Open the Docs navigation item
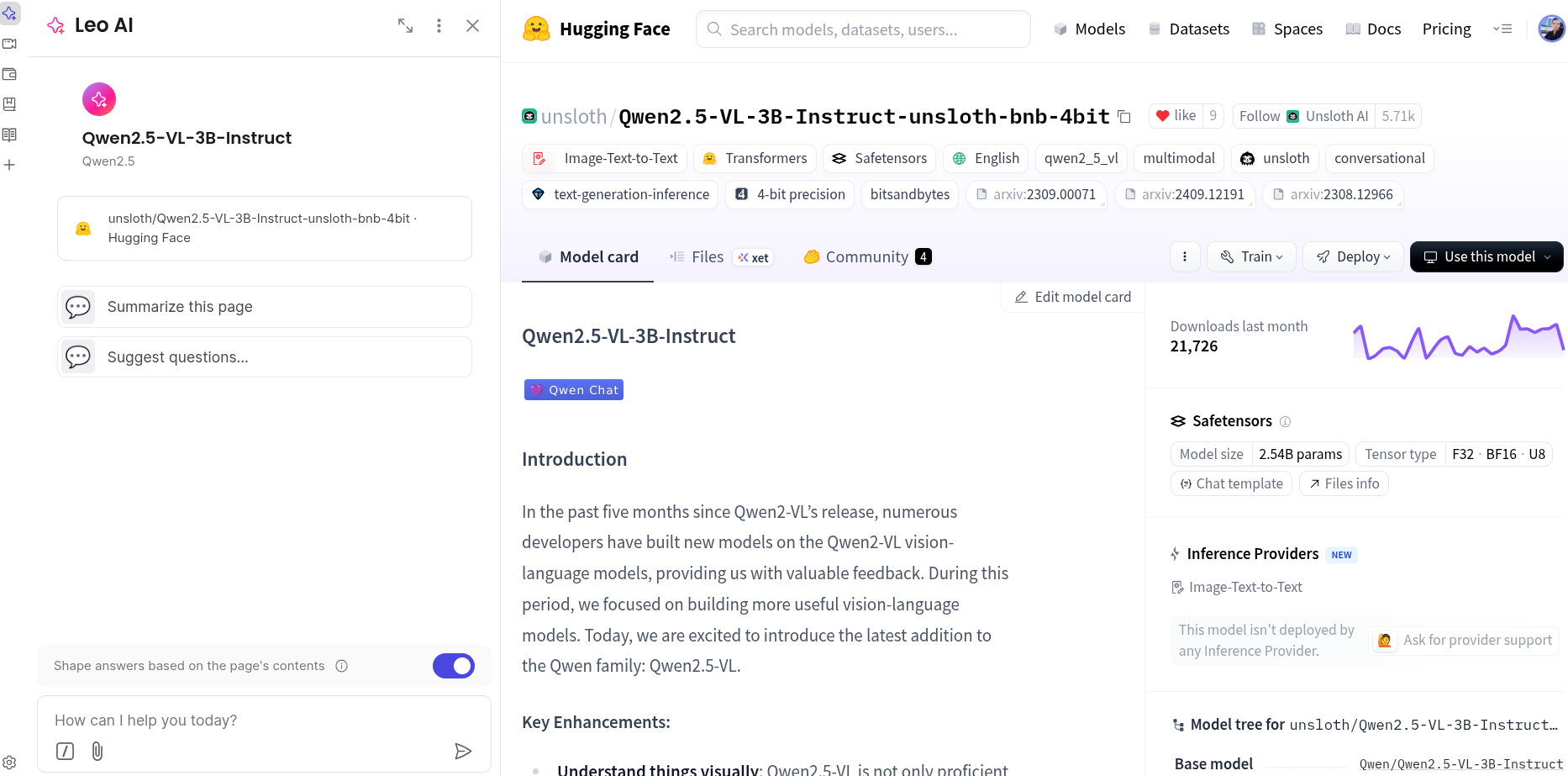Screen dimensions: 1568x776 pos(1373,29)
